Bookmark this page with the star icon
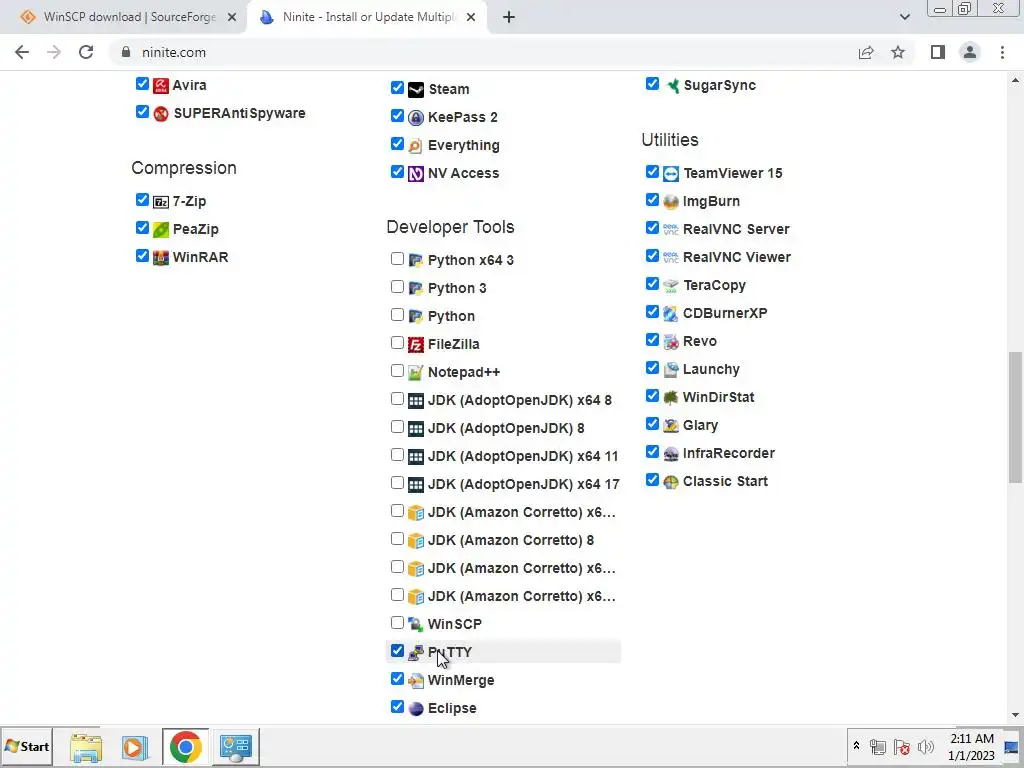 898,52
